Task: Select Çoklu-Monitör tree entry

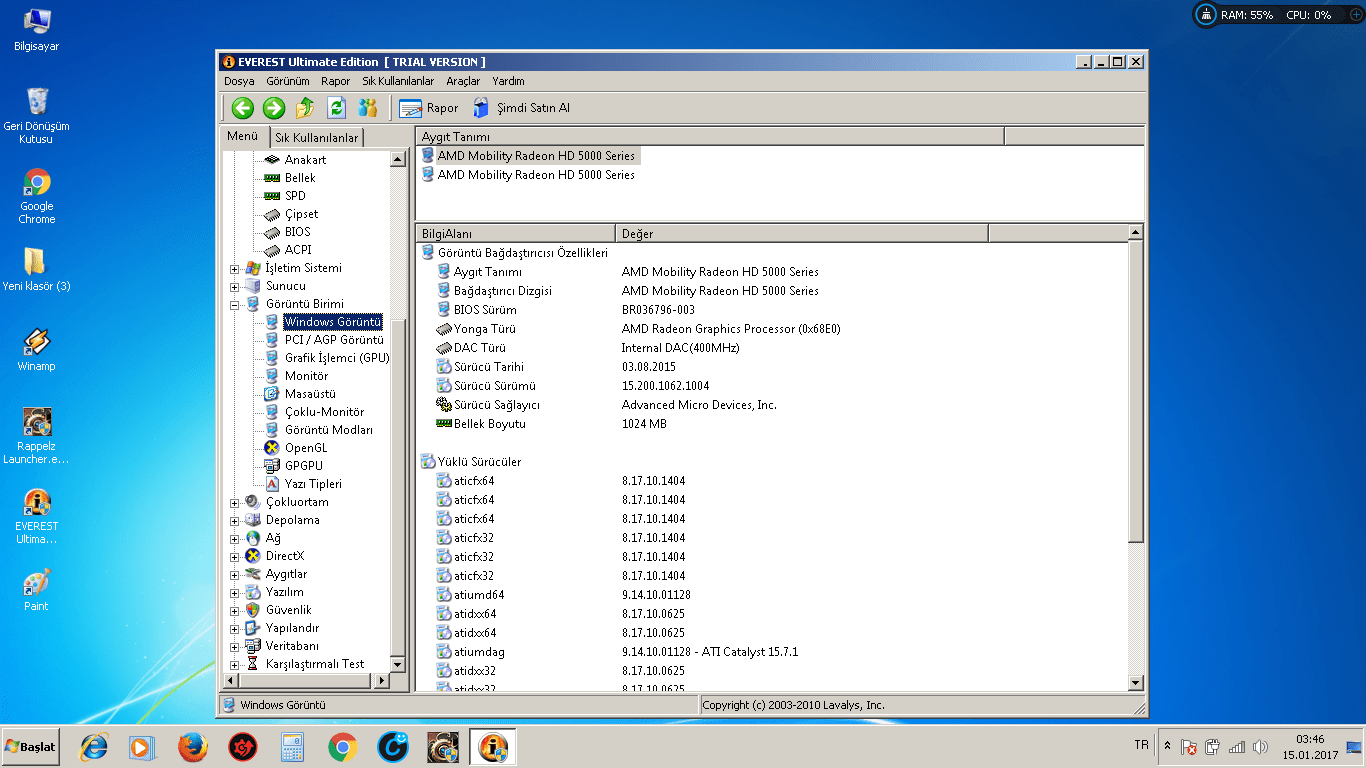Action: 324,412
